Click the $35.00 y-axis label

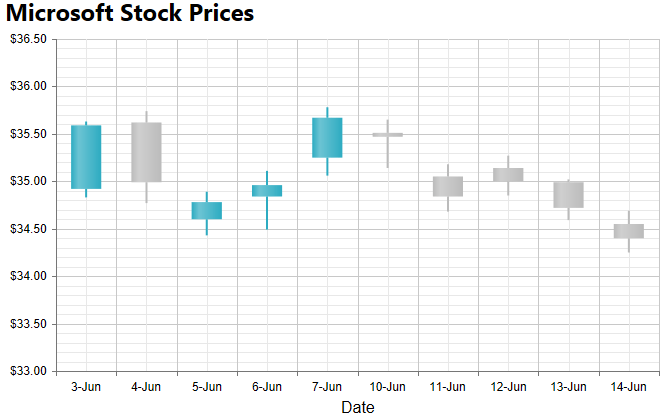28,181
